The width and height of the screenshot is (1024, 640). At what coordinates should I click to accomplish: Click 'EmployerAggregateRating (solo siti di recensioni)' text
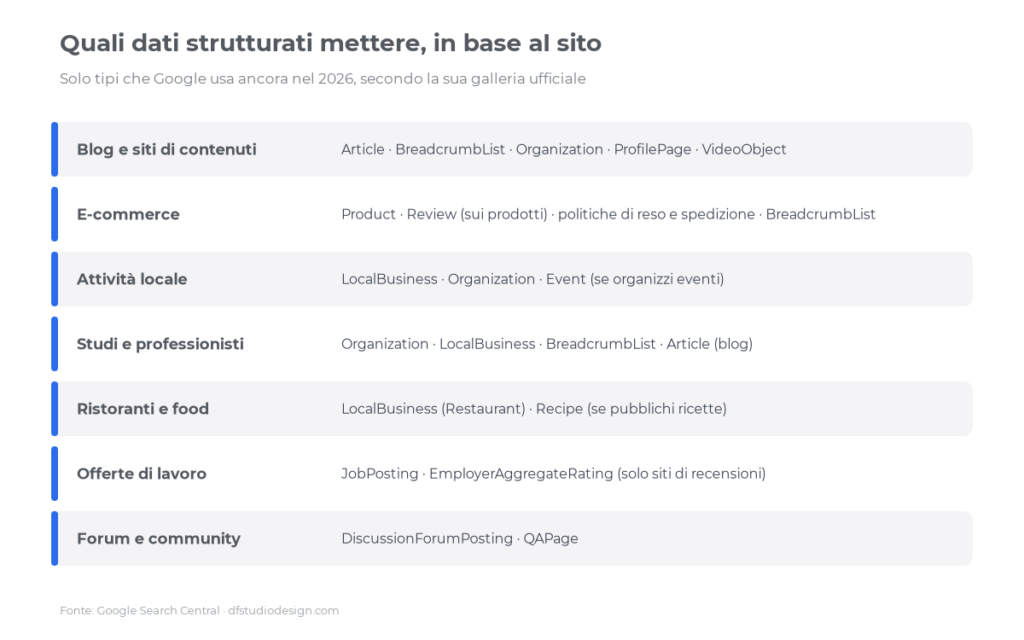pos(597,473)
